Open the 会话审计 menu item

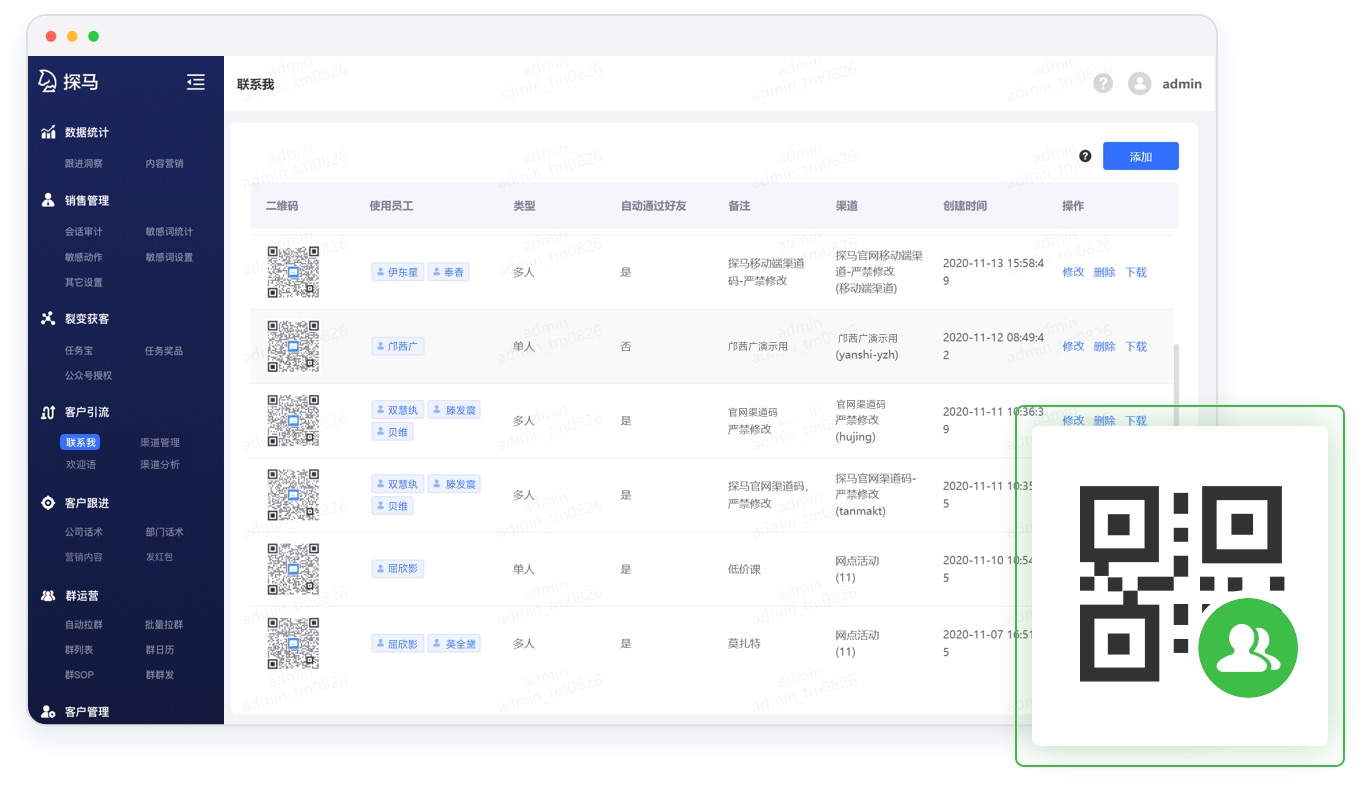point(84,231)
